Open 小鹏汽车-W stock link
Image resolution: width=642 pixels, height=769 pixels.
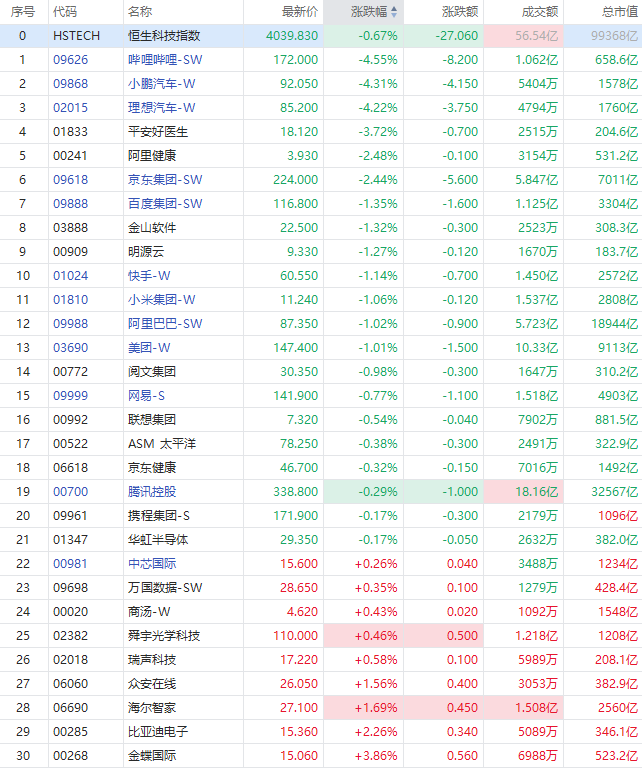point(161,84)
